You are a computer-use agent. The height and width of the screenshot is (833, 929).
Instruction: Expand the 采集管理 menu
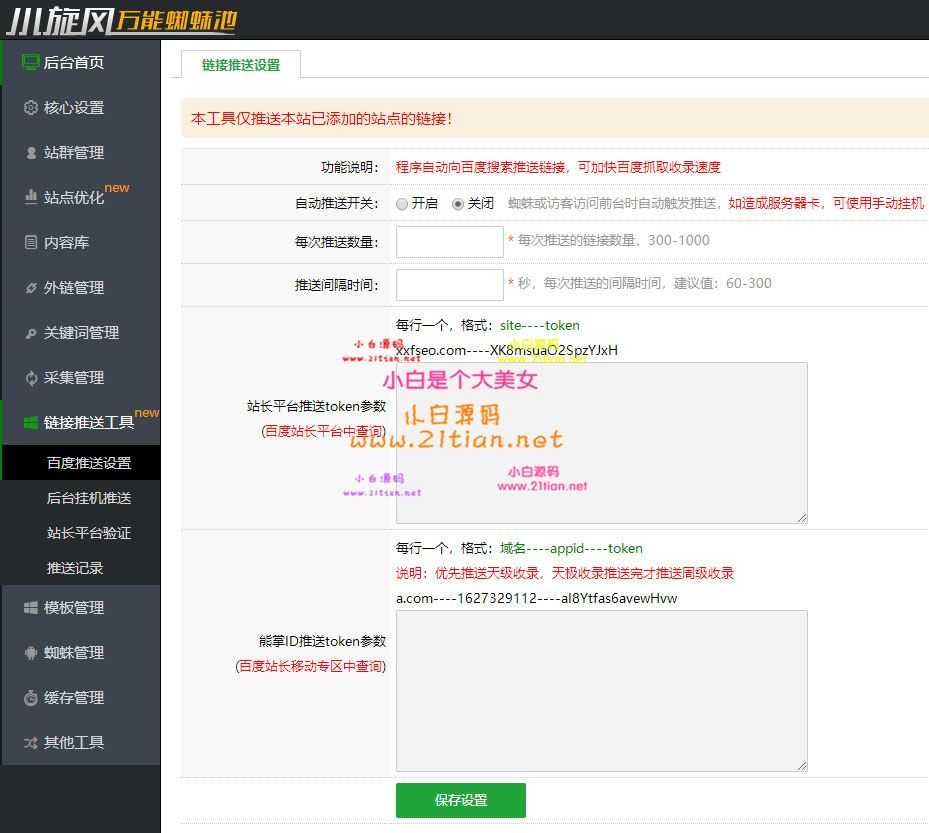(x=81, y=377)
